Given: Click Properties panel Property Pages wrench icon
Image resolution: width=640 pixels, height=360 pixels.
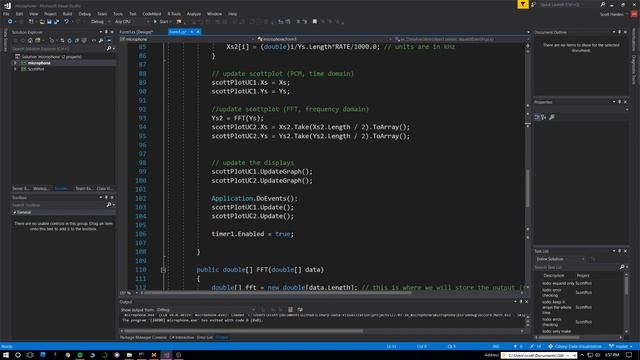Looking at the screenshot, I should [552, 118].
